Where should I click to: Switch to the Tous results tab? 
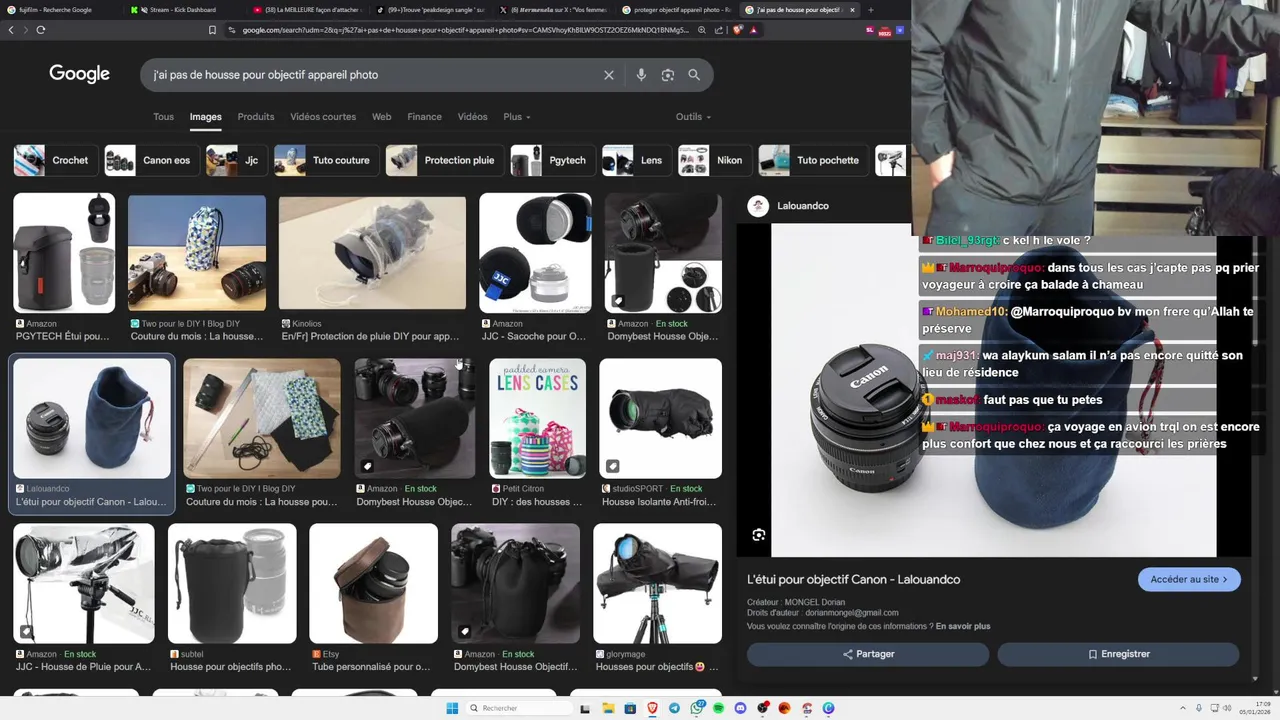[x=163, y=117]
